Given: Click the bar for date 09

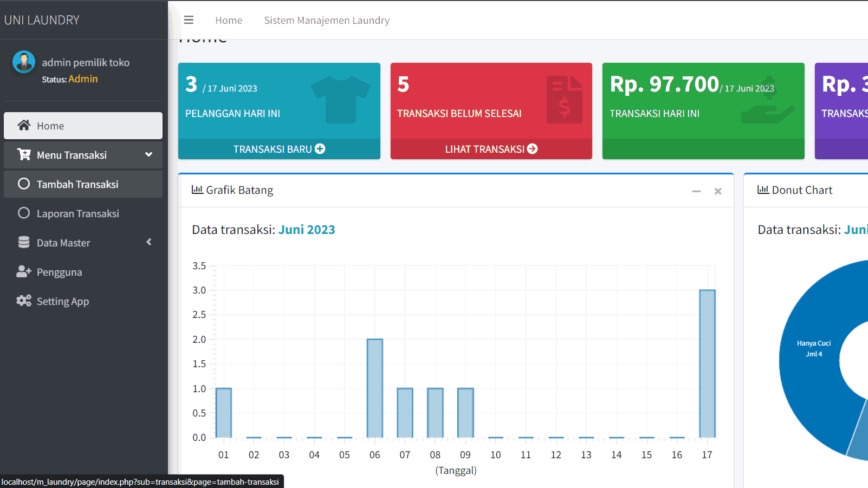Looking at the screenshot, I should tap(465, 413).
